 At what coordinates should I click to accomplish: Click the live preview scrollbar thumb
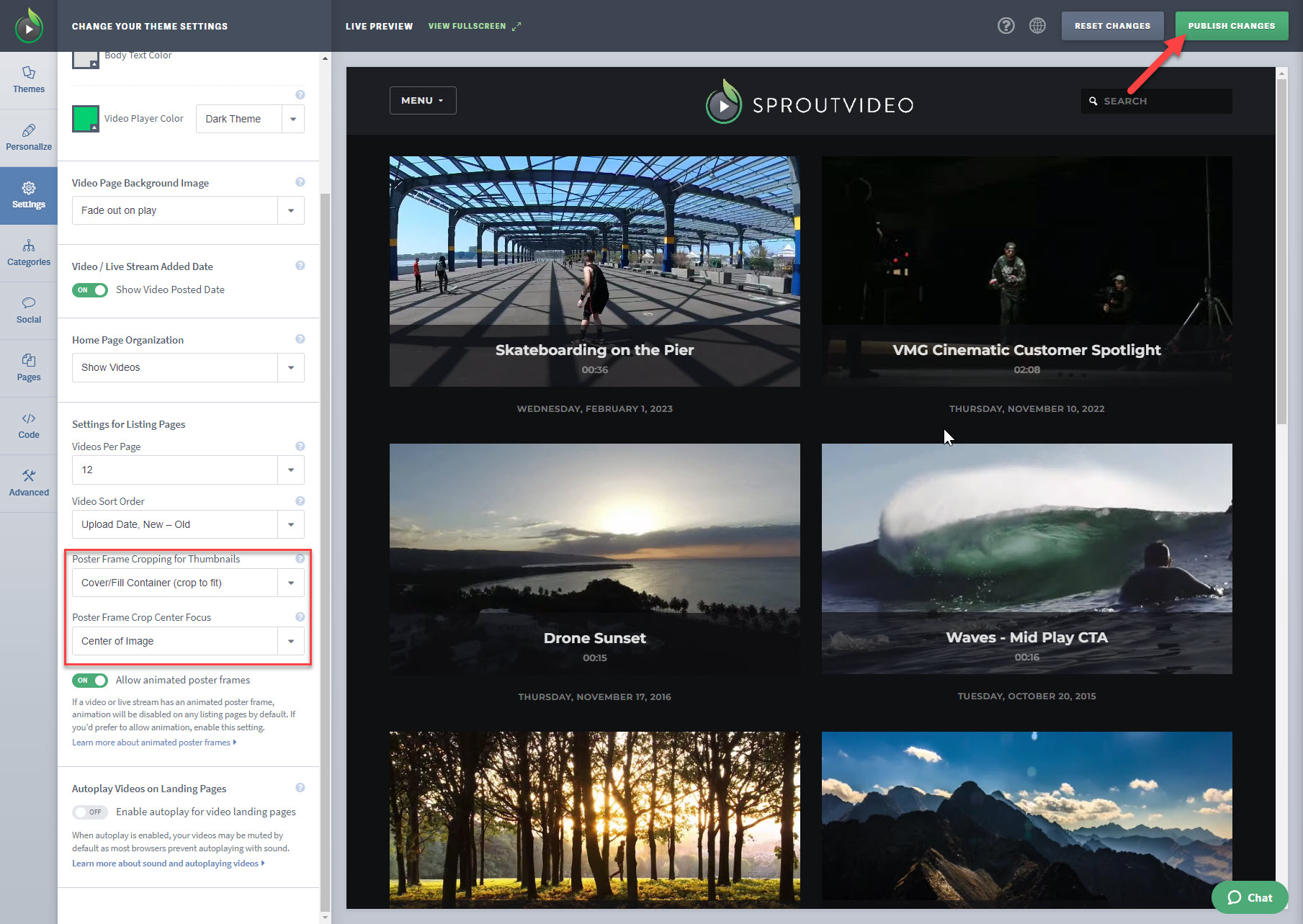[x=1281, y=251]
